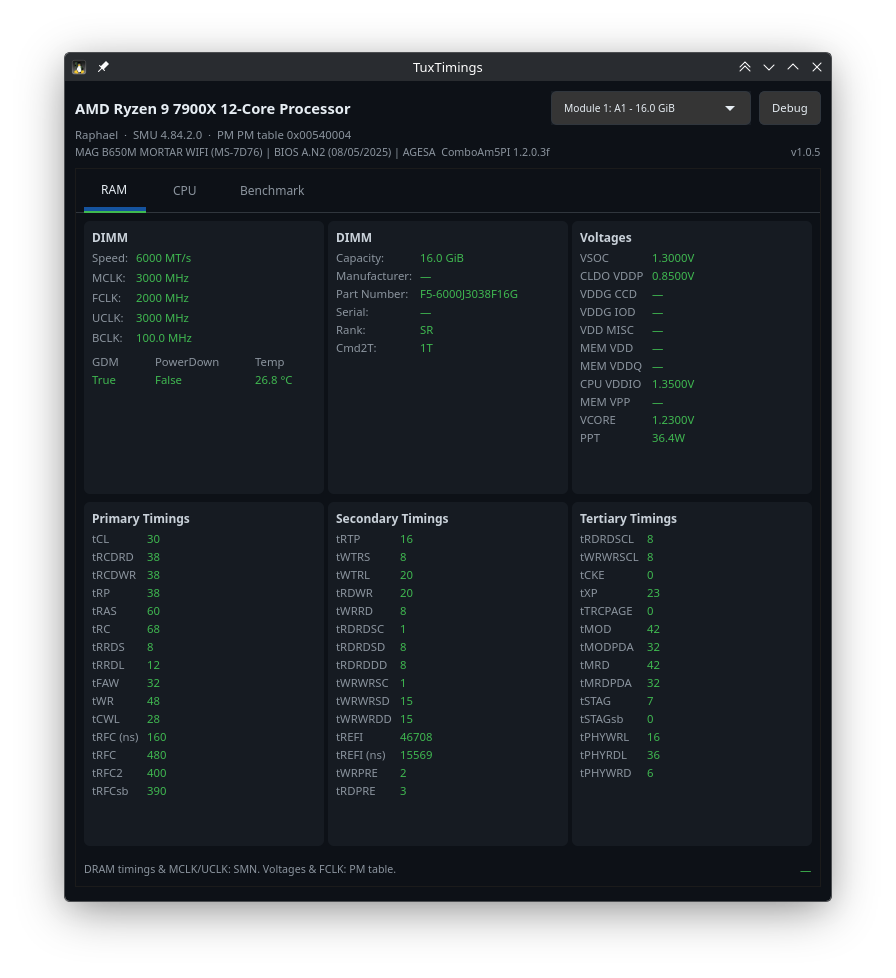Click the Secondary Timings heading

point(392,519)
